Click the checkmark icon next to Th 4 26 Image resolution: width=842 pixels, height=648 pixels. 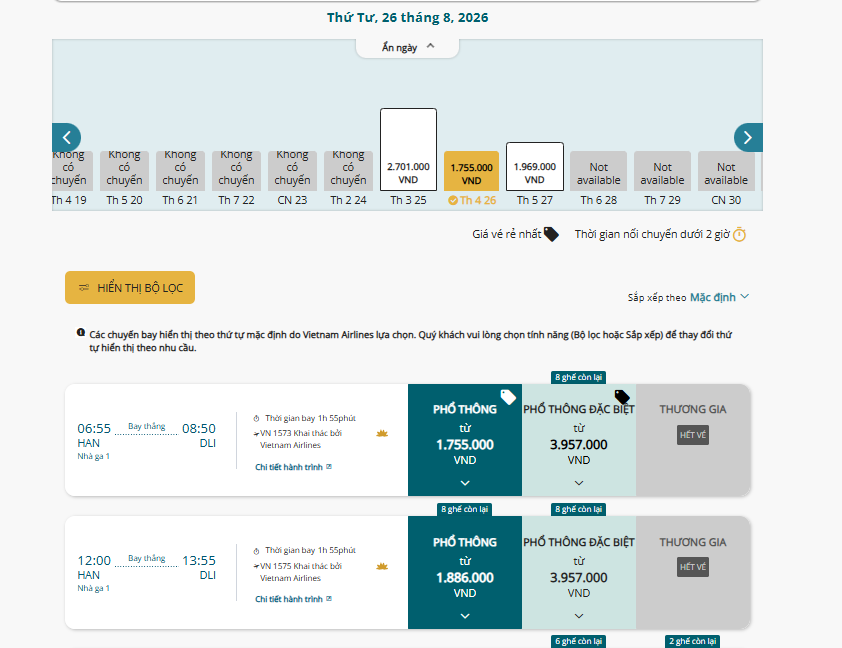tap(453, 200)
